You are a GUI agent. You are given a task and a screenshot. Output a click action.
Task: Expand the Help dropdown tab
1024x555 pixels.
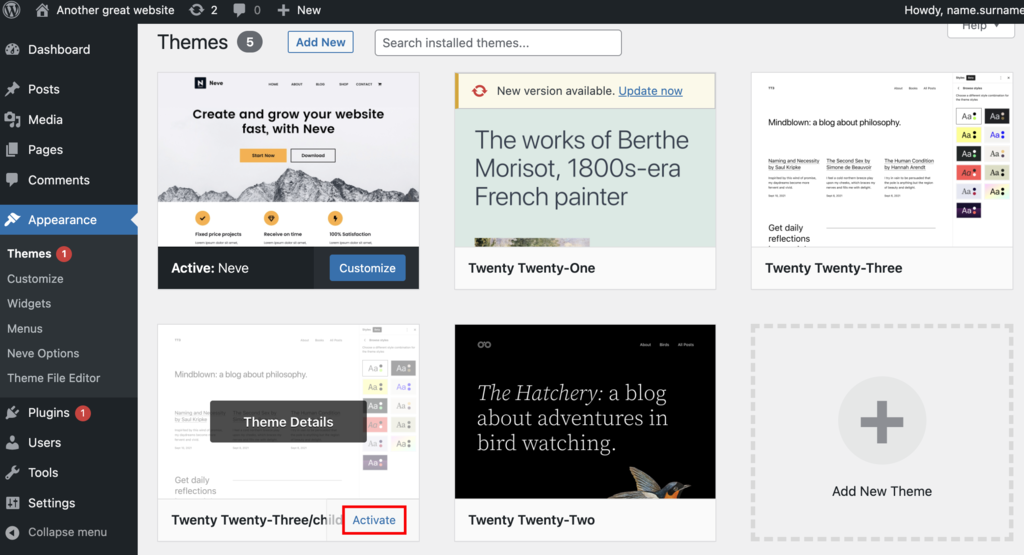point(981,27)
